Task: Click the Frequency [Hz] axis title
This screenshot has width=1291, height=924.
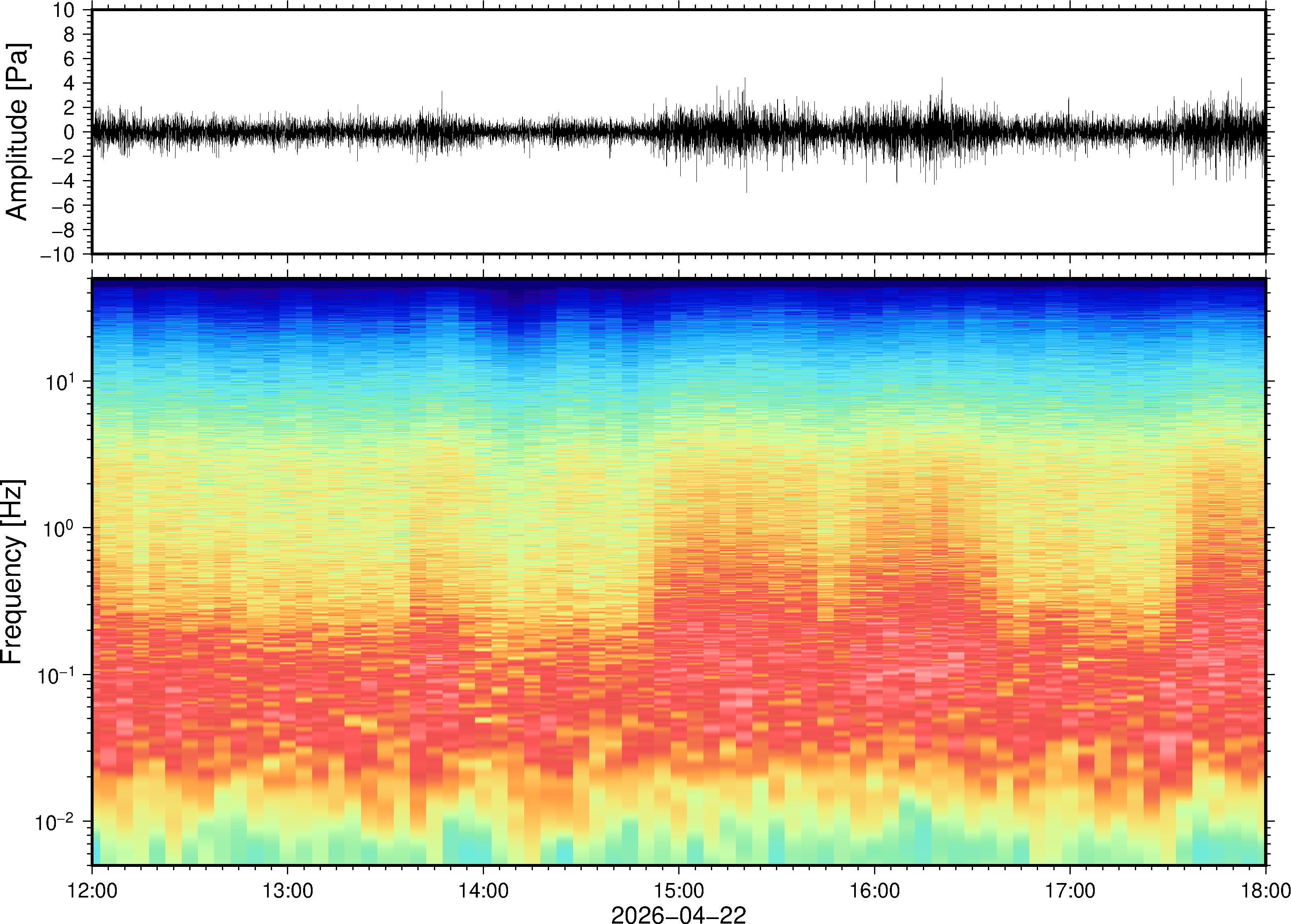Action: pos(12,572)
